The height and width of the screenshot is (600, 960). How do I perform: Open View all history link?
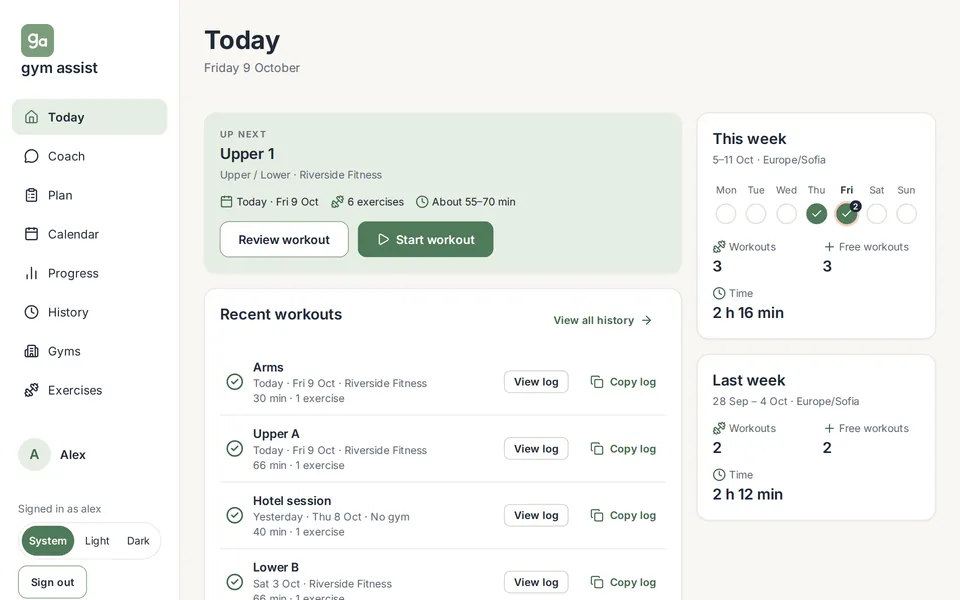coord(603,320)
